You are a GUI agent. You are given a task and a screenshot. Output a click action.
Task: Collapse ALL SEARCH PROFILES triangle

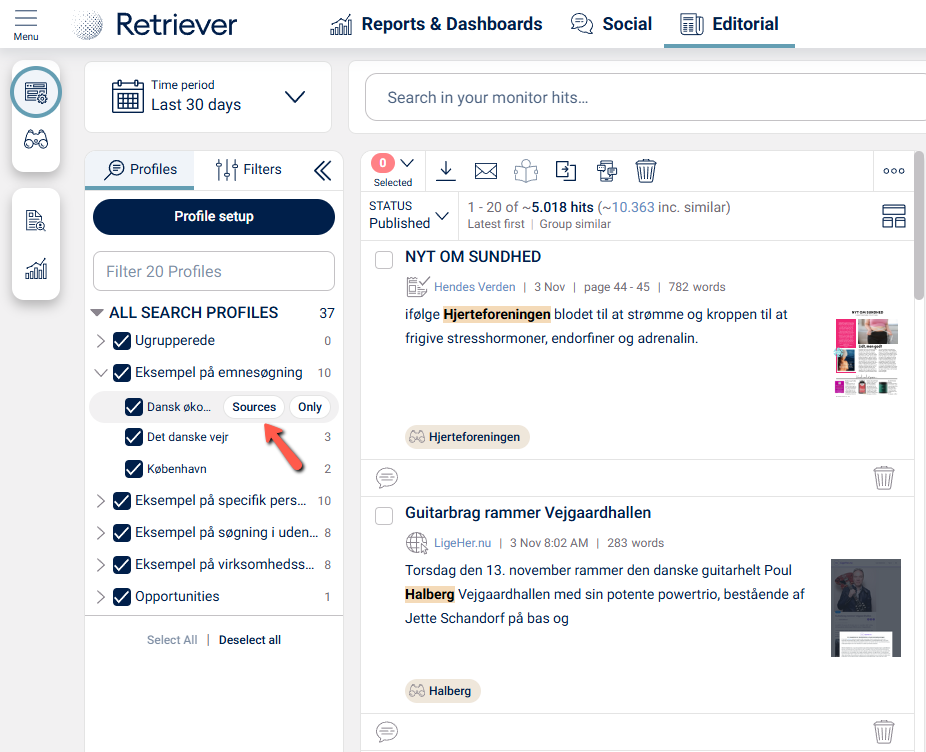click(97, 312)
